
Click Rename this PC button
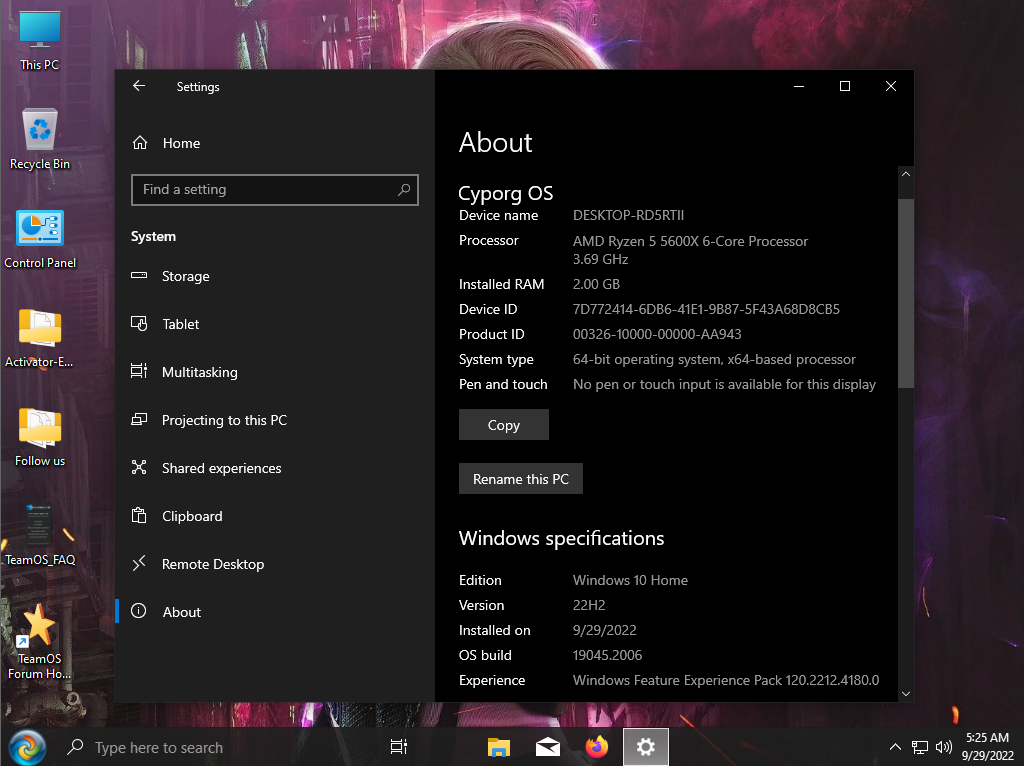click(520, 479)
